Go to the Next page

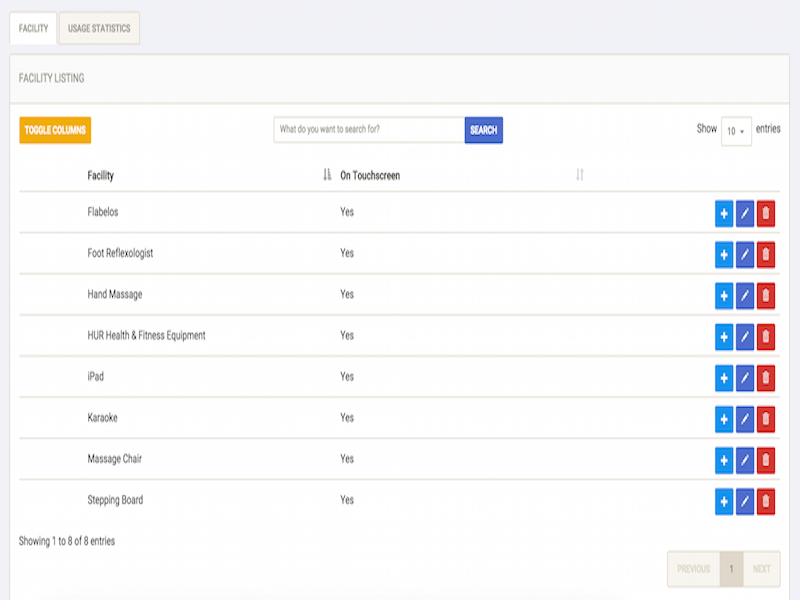tap(761, 569)
